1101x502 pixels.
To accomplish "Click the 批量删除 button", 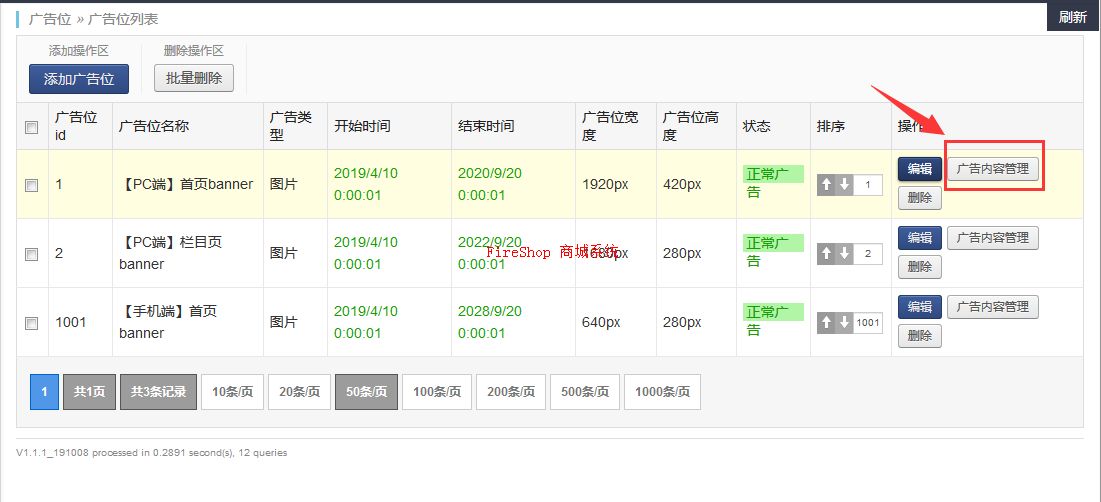I will coord(194,78).
